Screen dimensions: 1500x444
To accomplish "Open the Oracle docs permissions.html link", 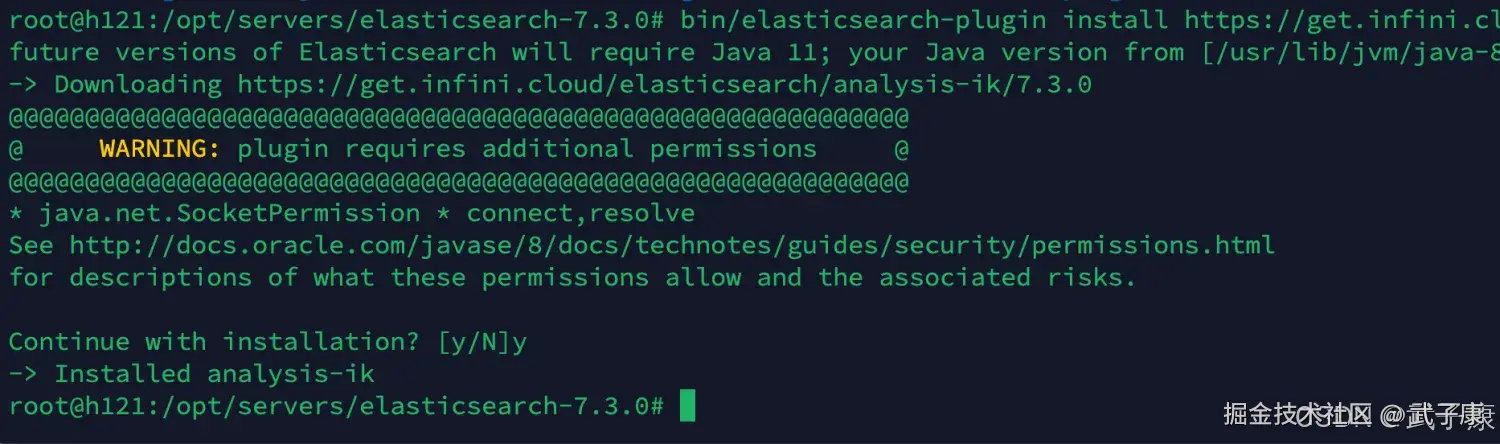I will click(671, 245).
